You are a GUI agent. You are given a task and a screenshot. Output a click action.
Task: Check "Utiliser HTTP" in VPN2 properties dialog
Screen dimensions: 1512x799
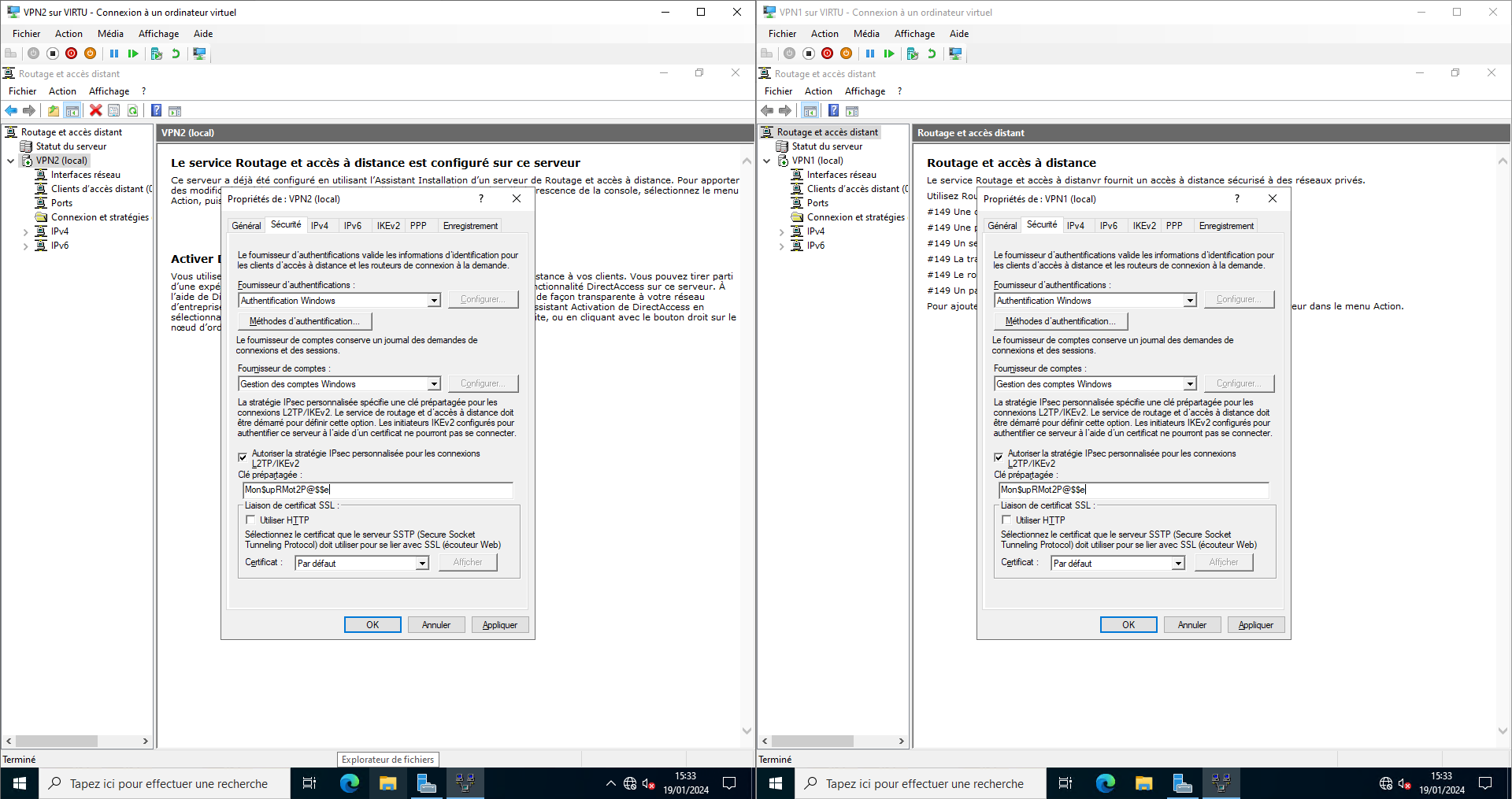point(250,520)
